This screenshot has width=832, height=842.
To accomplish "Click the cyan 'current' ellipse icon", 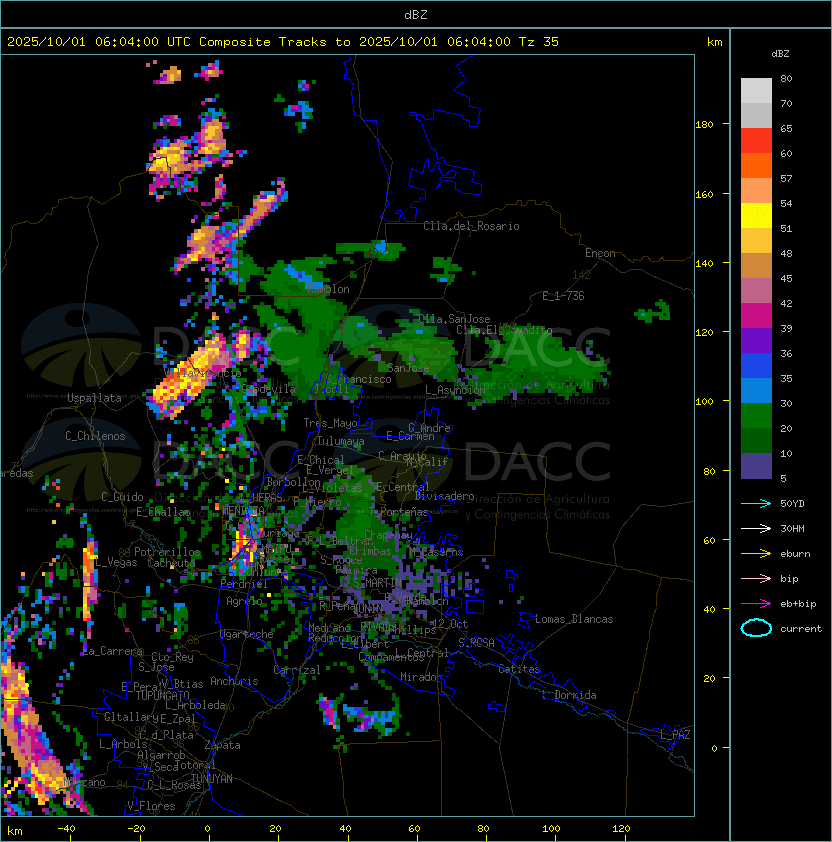I will pos(756,628).
